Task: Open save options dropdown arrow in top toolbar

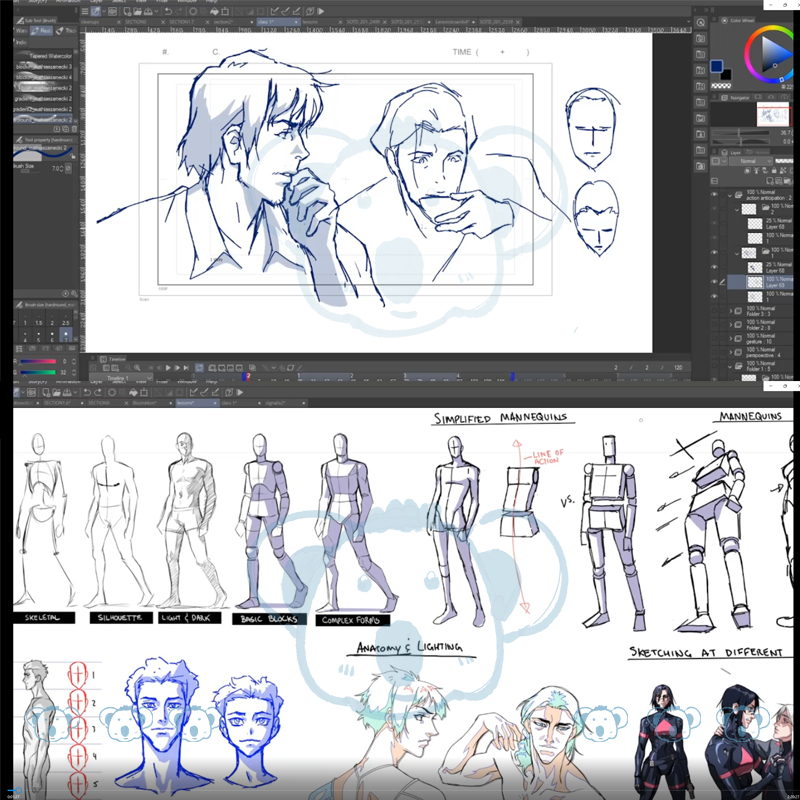Action: [x=155, y=11]
